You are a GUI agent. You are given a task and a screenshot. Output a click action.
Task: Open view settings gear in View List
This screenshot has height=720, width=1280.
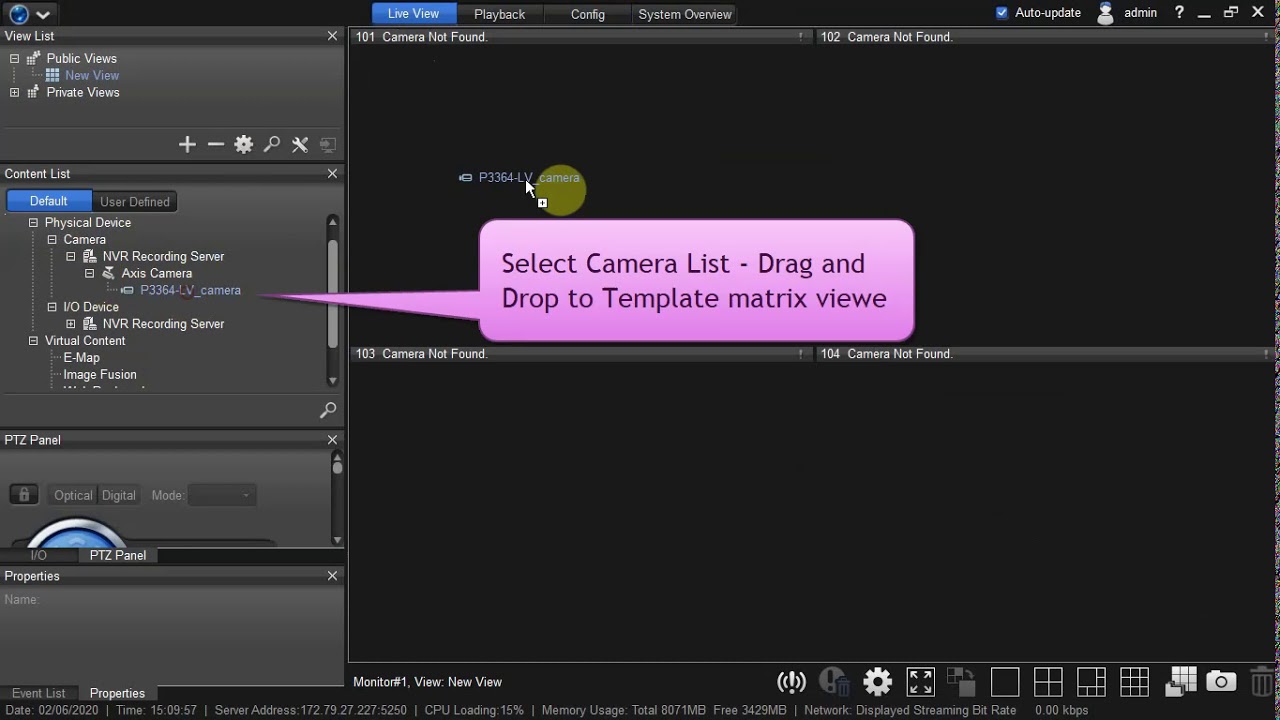pyautogui.click(x=244, y=145)
